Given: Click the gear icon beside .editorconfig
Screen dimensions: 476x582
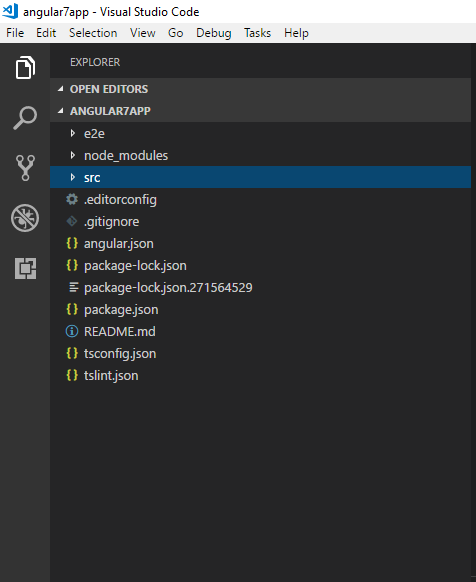Looking at the screenshot, I should pyautogui.click(x=72, y=199).
